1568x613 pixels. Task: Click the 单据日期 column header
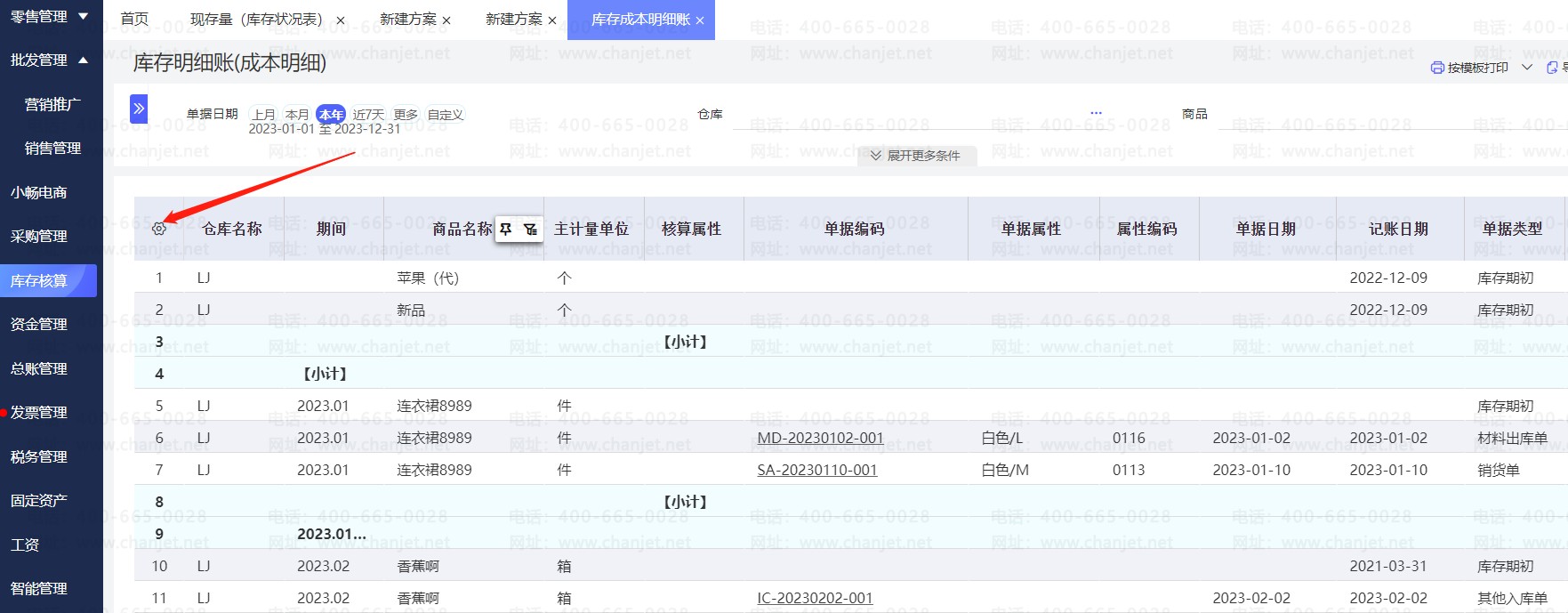coord(1266,229)
